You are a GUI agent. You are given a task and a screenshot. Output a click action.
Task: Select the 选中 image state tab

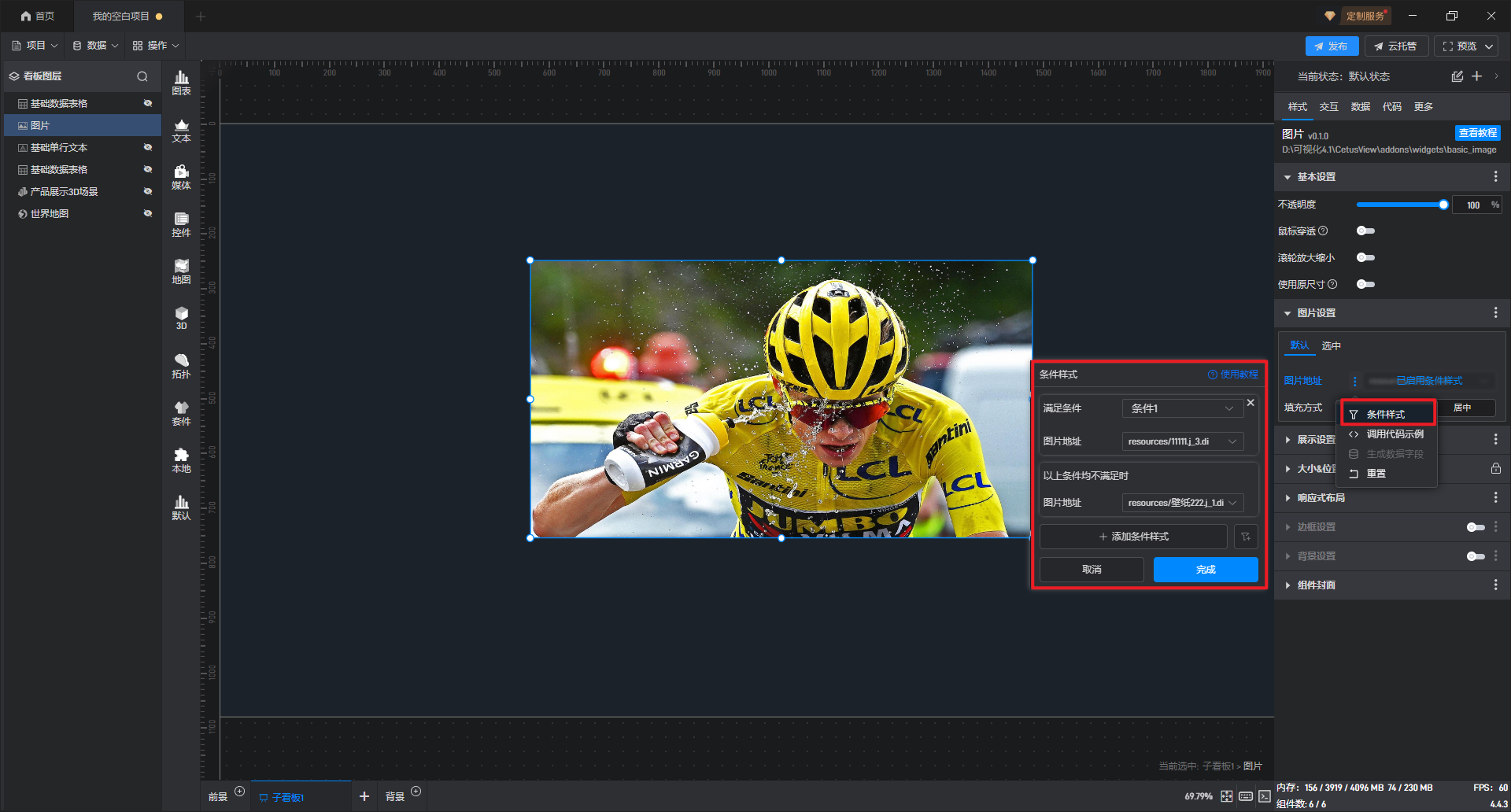(x=1331, y=346)
